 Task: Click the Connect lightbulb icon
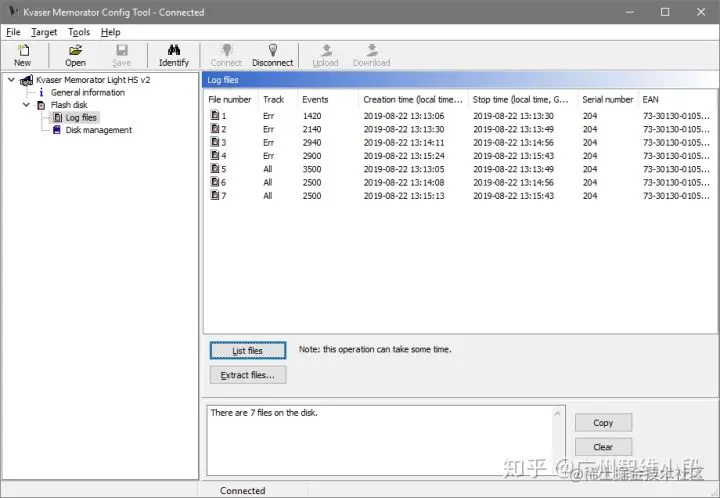pyautogui.click(x=226, y=50)
